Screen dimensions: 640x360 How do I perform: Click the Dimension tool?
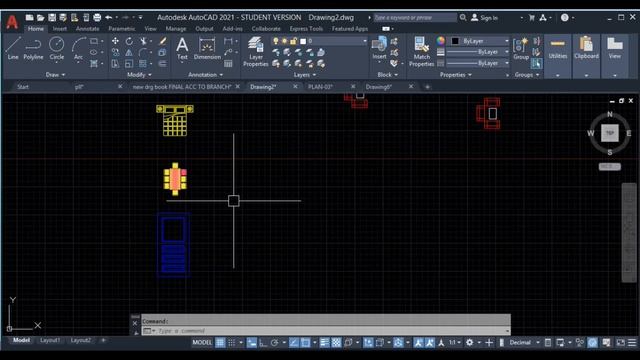click(x=207, y=48)
